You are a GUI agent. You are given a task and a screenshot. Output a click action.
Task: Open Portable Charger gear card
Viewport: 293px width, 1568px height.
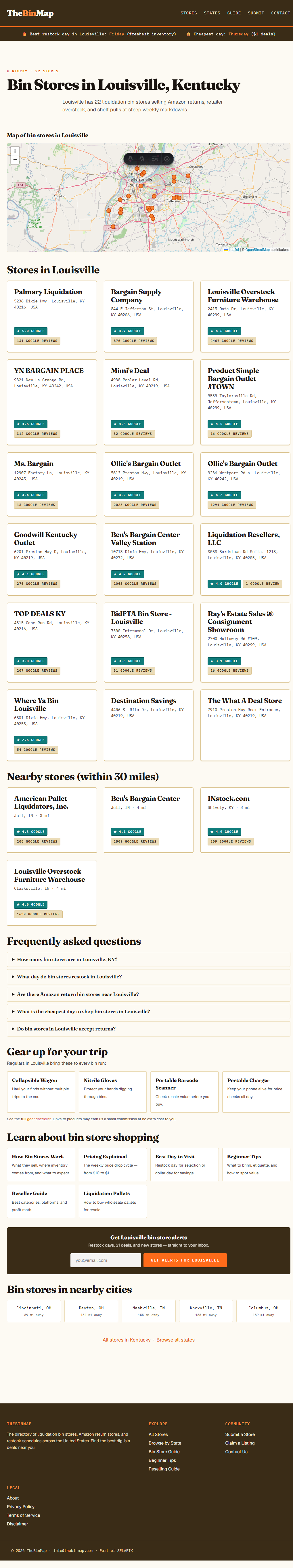pyautogui.click(x=256, y=1092)
